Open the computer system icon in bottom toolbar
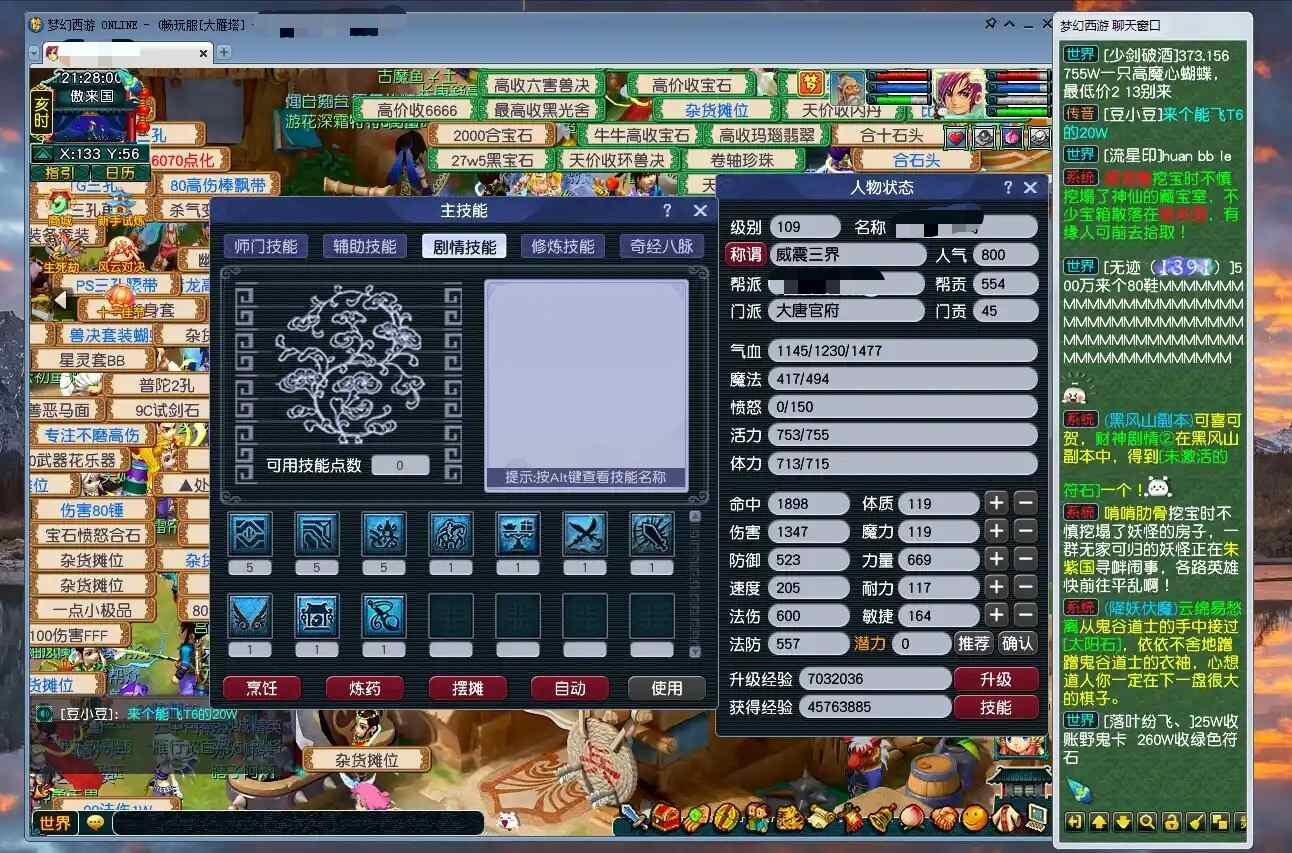Image resolution: width=1292 pixels, height=853 pixels. click(1035, 818)
